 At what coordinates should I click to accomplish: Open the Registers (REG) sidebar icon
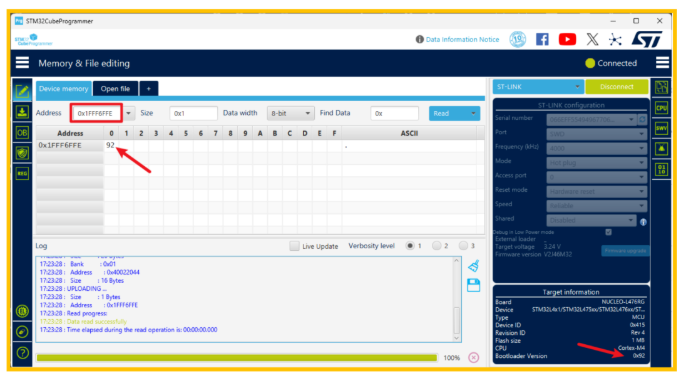[x=22, y=173]
